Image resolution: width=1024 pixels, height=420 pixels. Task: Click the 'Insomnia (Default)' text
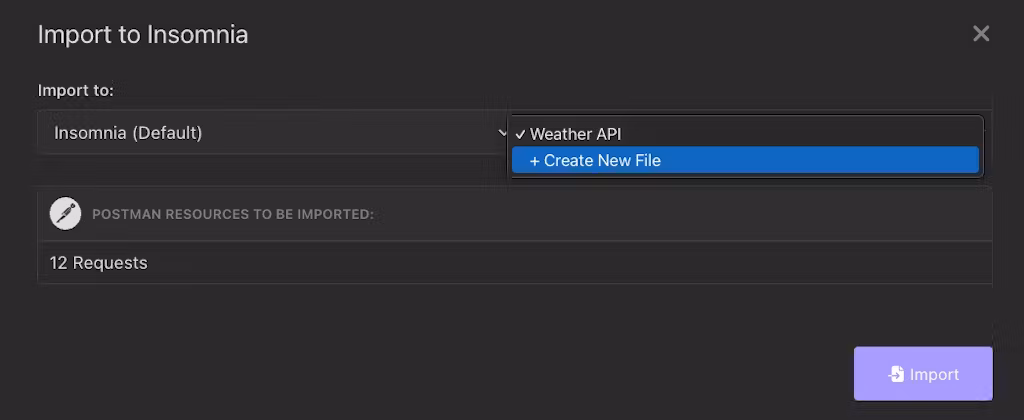(128, 132)
